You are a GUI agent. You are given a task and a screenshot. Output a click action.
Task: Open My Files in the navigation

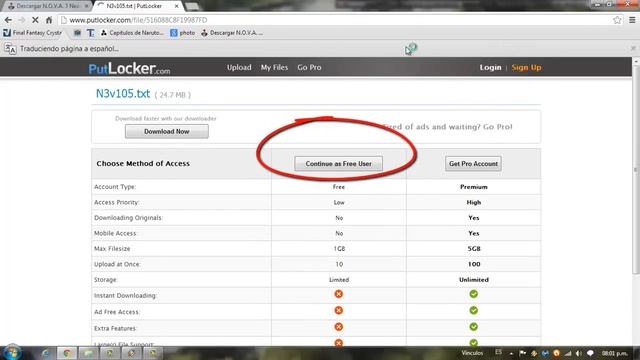click(274, 67)
